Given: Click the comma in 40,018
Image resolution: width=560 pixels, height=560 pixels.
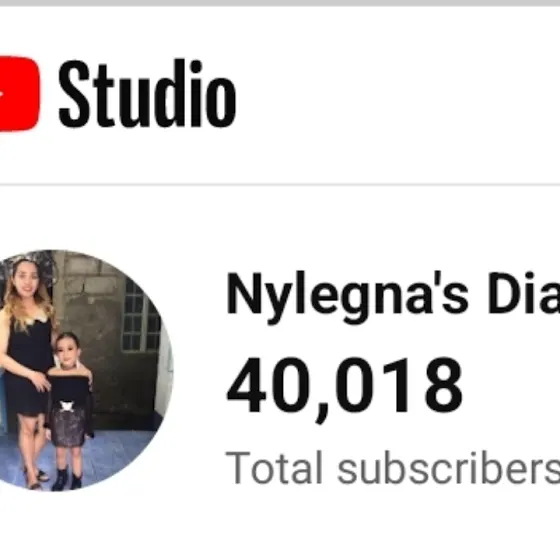Looking at the screenshot, I should [x=321, y=414].
